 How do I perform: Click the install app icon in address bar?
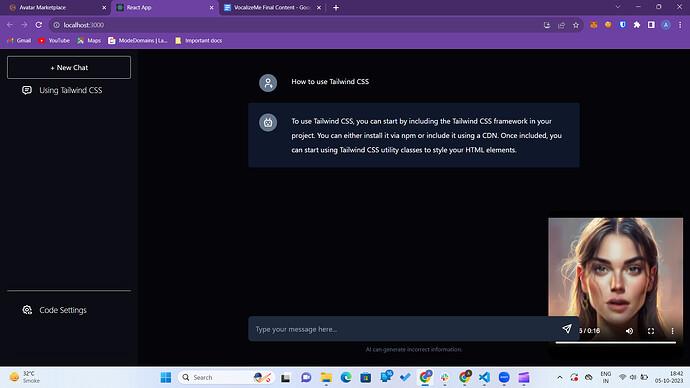[547, 25]
